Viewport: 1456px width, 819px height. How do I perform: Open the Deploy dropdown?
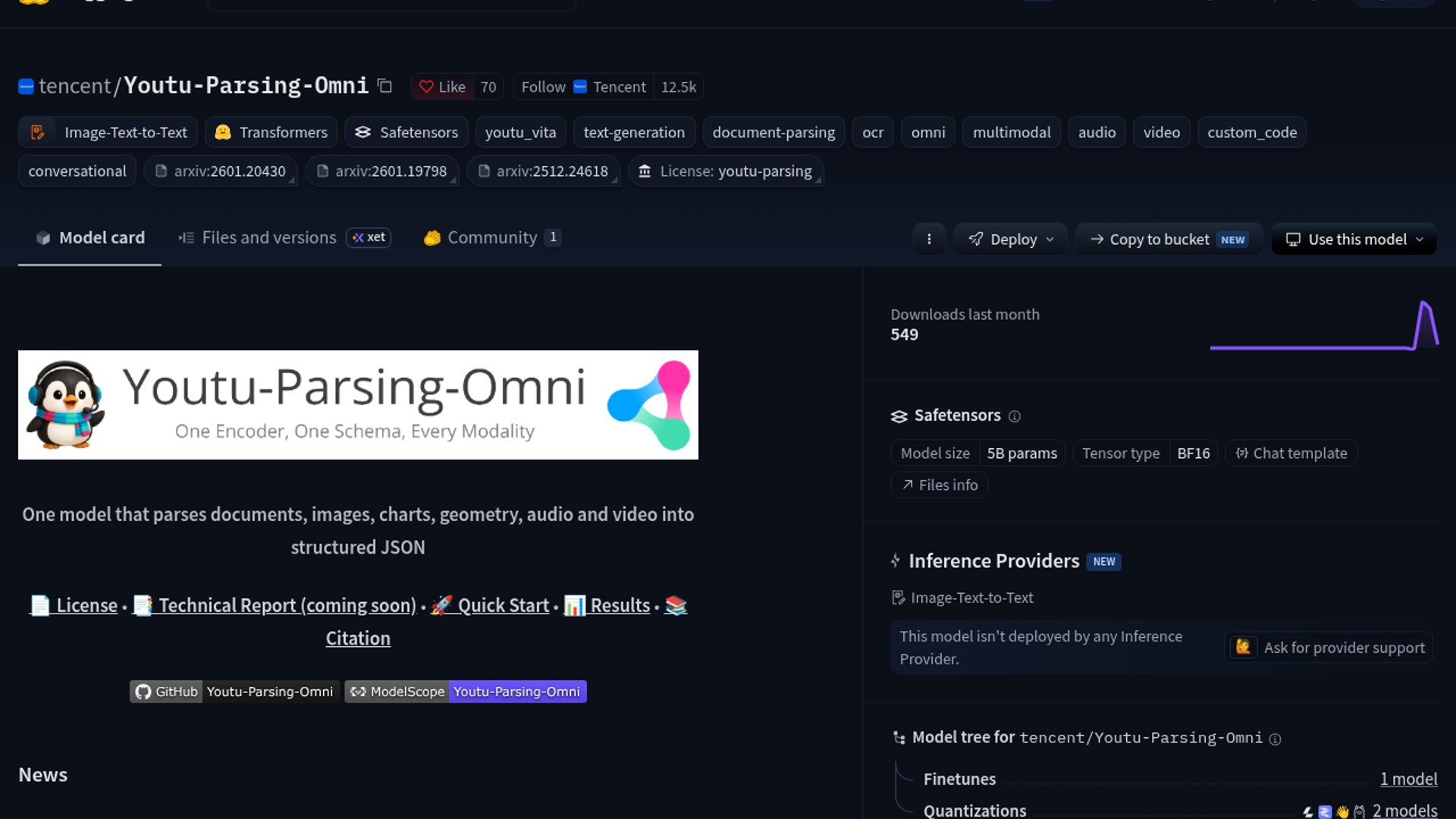click(1011, 240)
